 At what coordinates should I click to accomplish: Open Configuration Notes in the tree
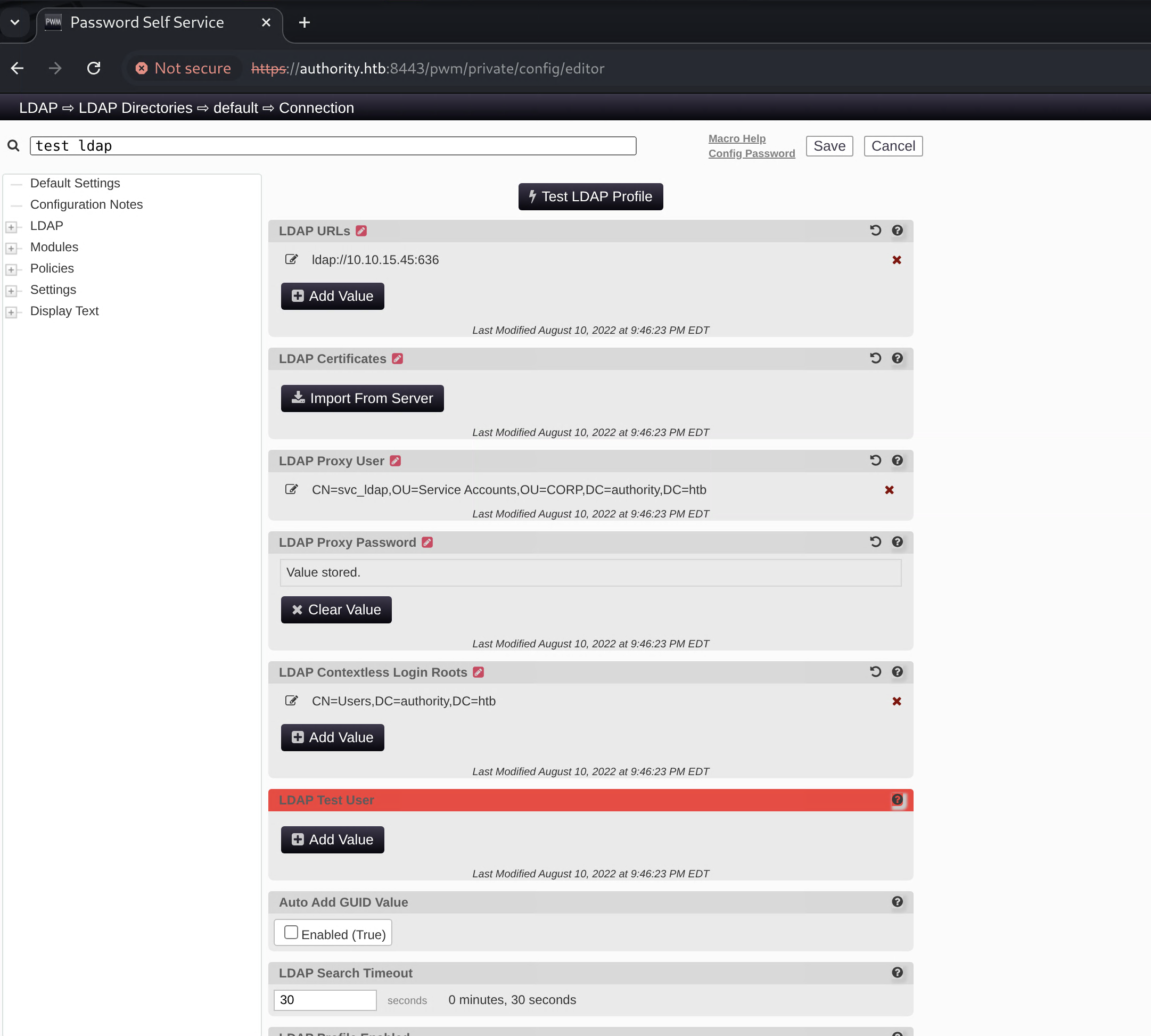click(87, 204)
